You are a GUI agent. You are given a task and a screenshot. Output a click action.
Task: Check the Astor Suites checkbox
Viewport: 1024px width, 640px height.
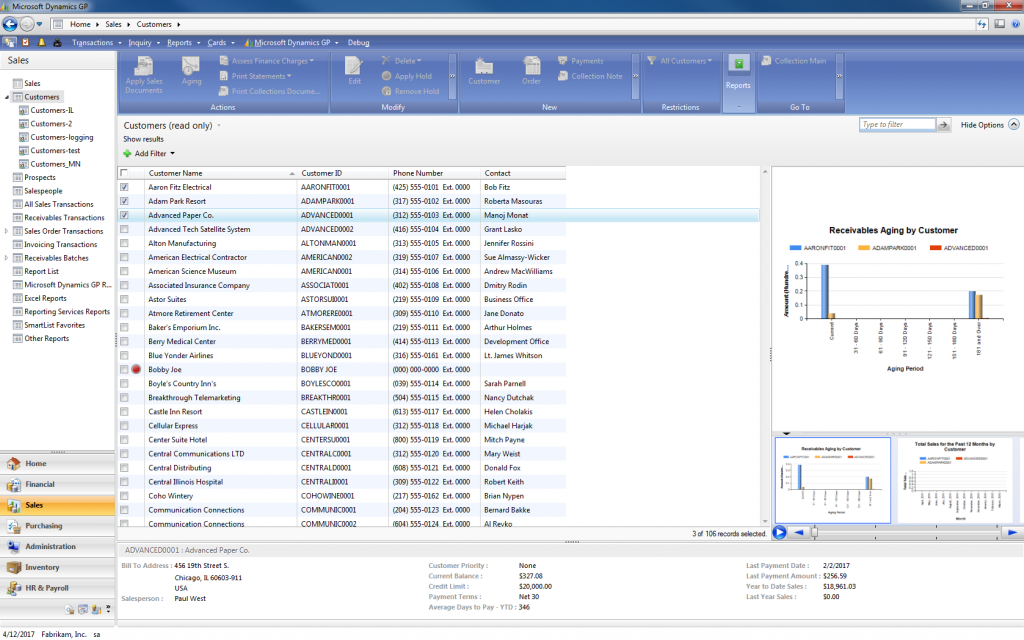(124, 300)
